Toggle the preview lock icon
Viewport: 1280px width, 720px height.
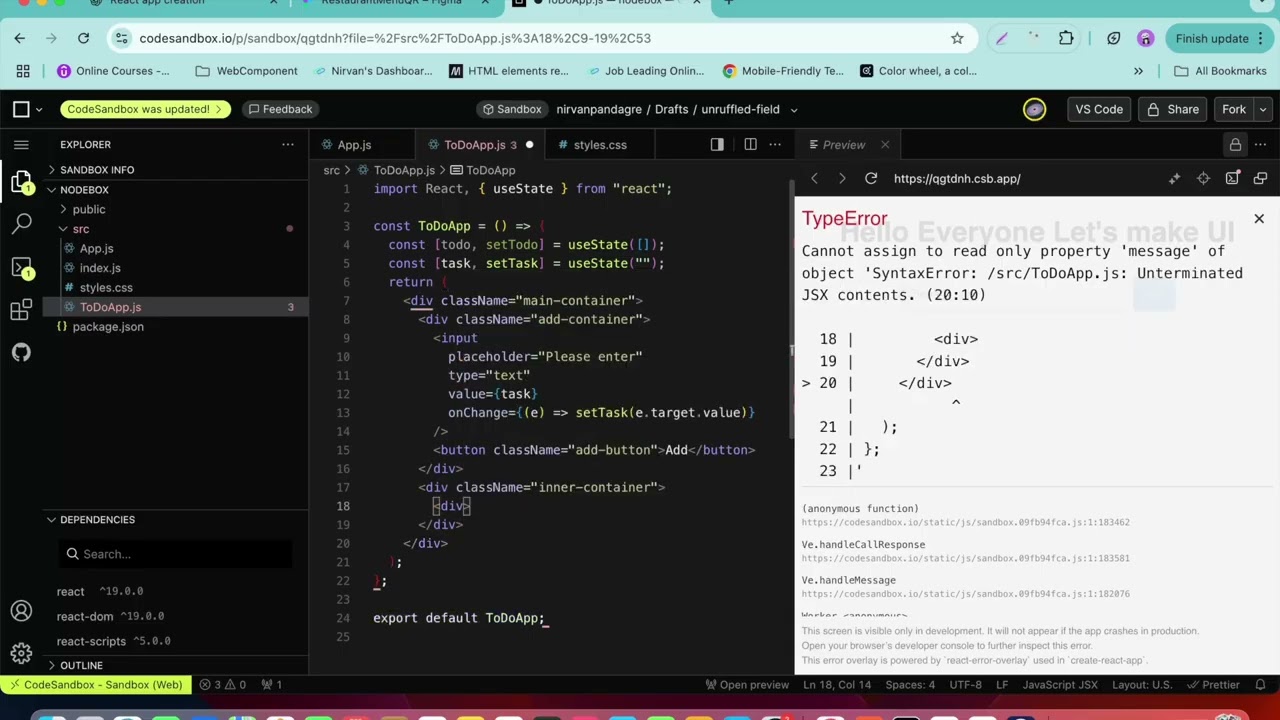1236,145
